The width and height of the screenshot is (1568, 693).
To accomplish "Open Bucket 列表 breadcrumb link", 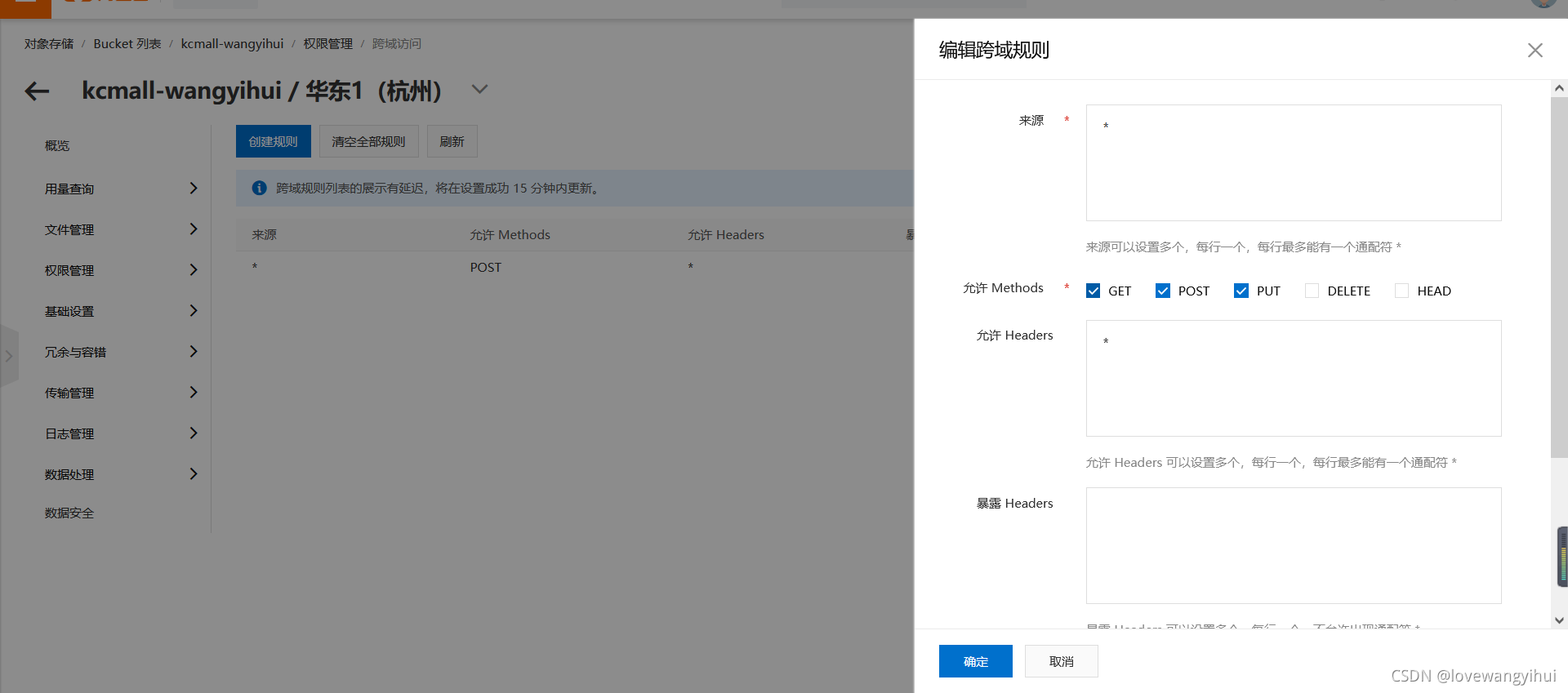I will point(127,43).
